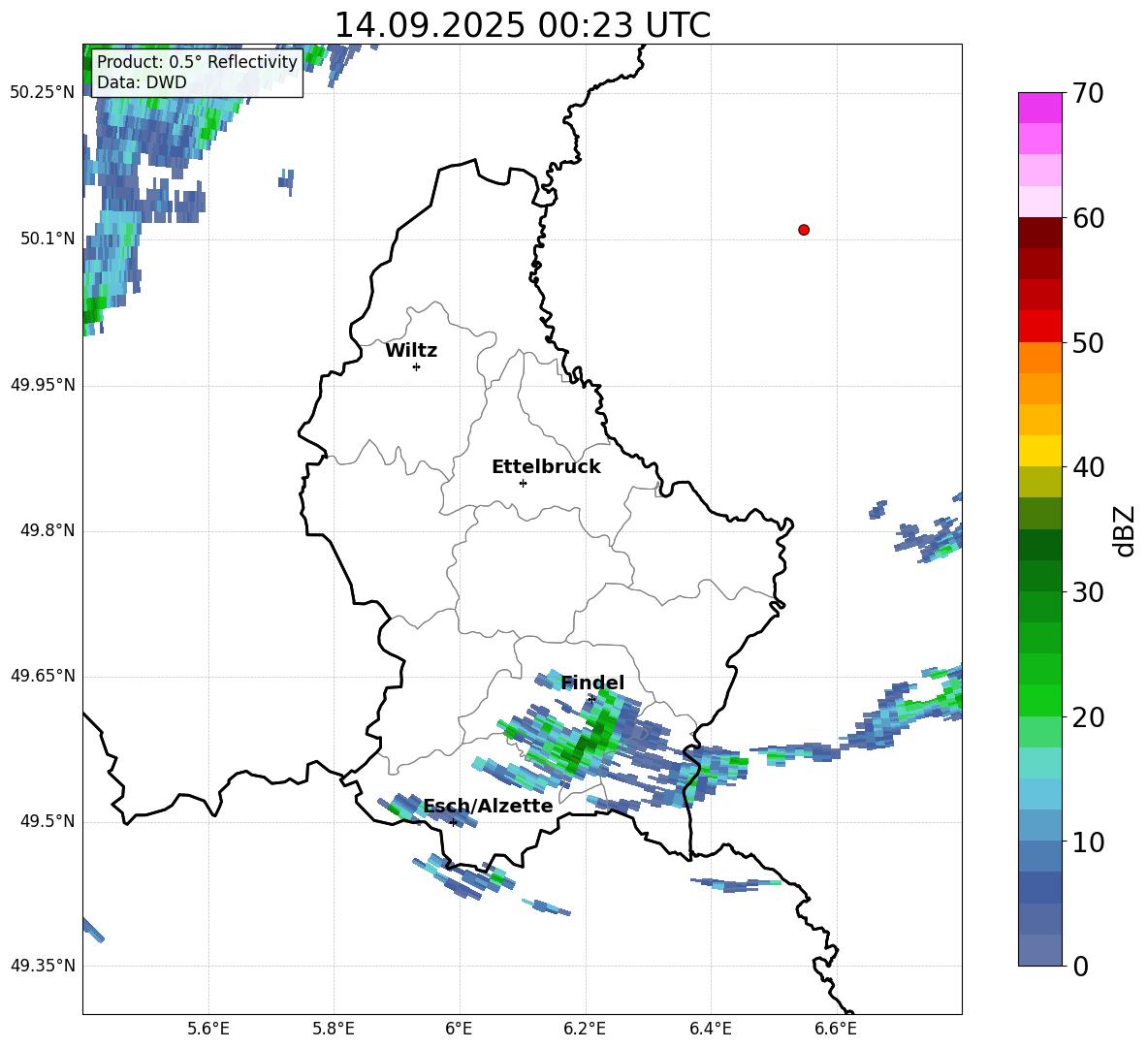The width and height of the screenshot is (1148, 1048).
Task: Click the 50.25°N latitude tick label
Action: point(43,93)
